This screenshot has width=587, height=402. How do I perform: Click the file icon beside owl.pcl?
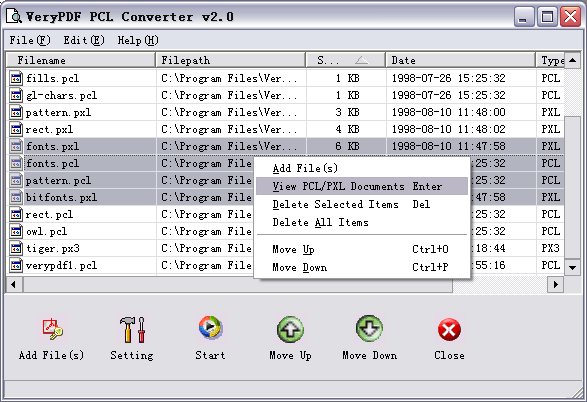tap(16, 231)
